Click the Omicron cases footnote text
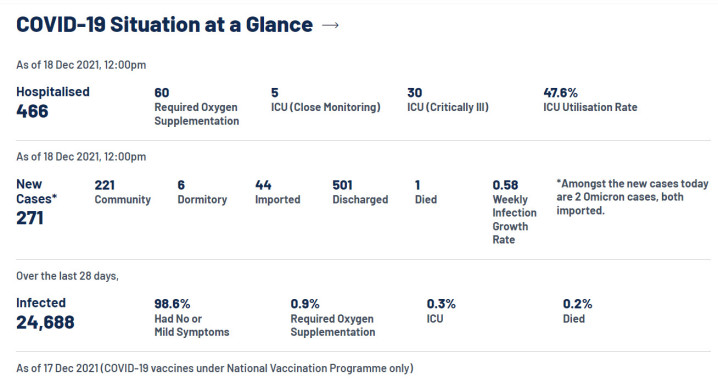718x382 pixels. pyautogui.click(x=632, y=197)
